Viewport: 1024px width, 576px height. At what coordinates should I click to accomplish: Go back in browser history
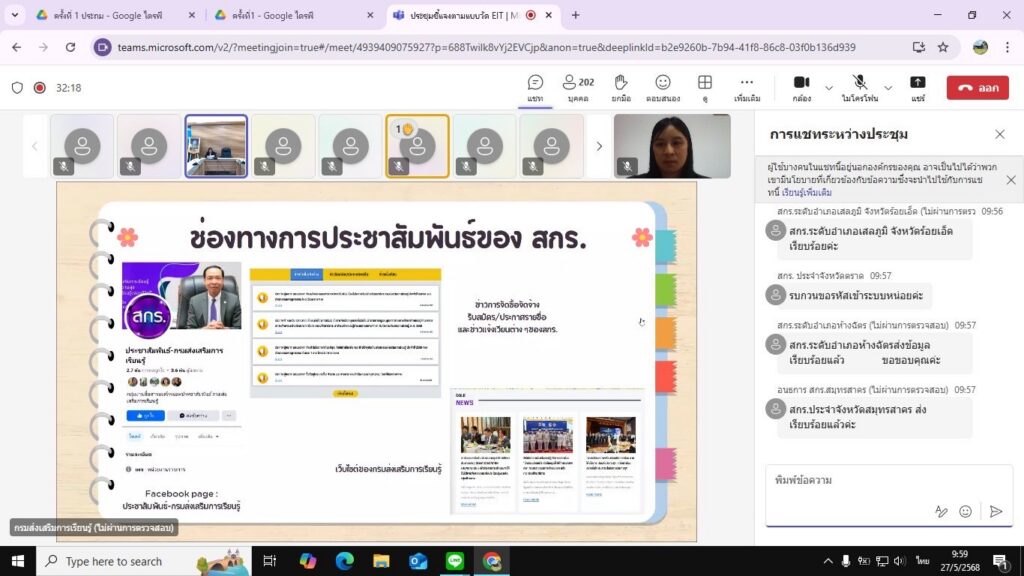click(x=16, y=47)
